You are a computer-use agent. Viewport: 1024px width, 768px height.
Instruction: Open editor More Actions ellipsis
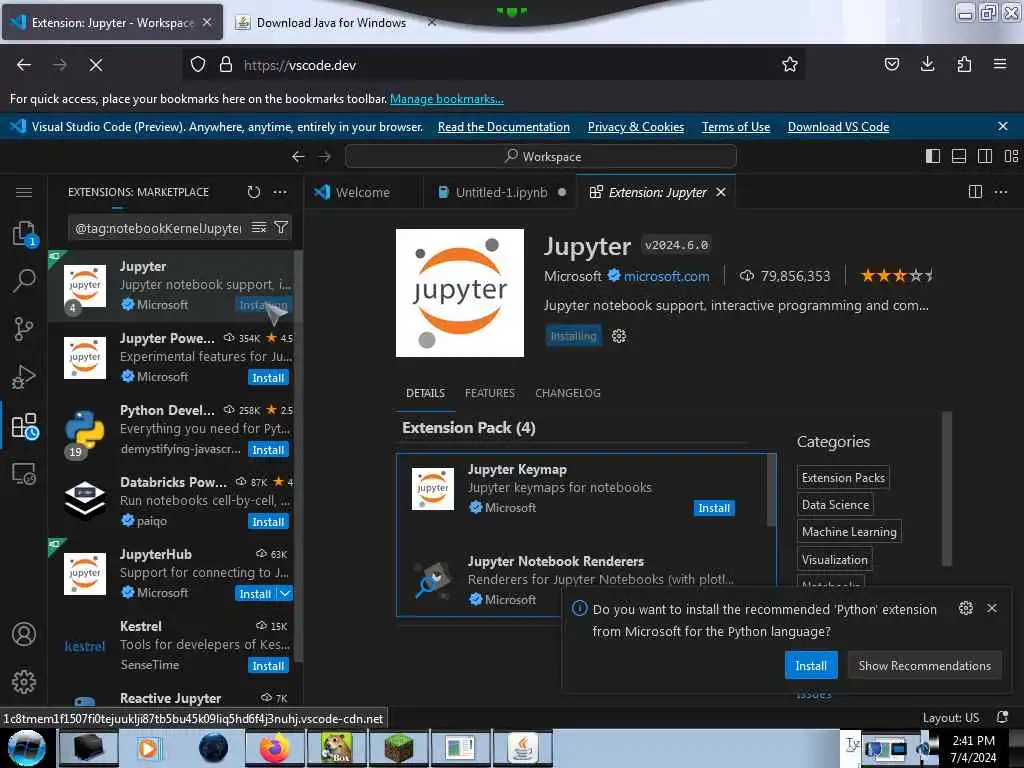pyautogui.click(x=1001, y=192)
